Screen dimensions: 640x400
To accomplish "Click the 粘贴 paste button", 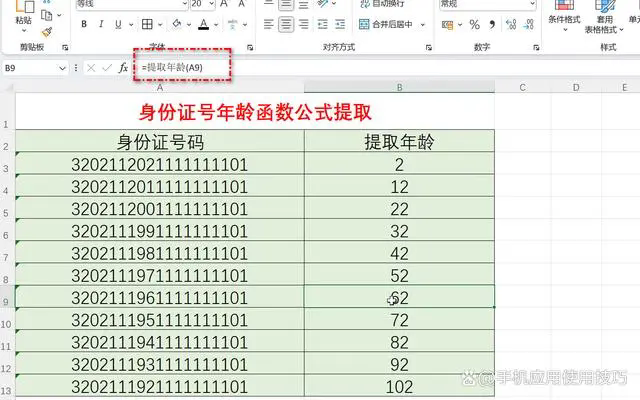I will [x=23, y=19].
